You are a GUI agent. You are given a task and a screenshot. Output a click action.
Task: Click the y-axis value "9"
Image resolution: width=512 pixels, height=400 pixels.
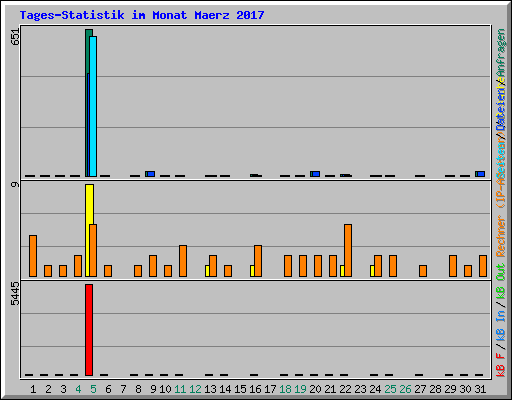(x=15, y=184)
